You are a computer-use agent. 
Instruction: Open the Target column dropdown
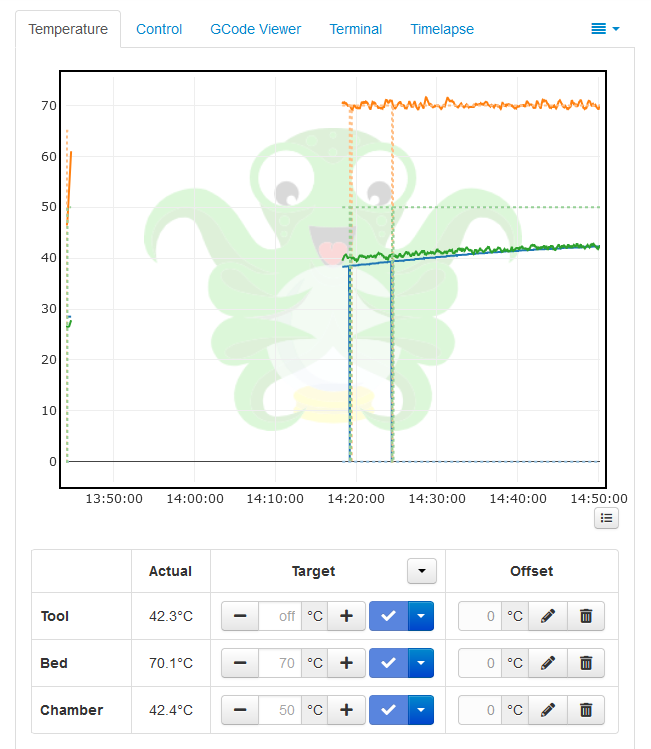tap(422, 571)
